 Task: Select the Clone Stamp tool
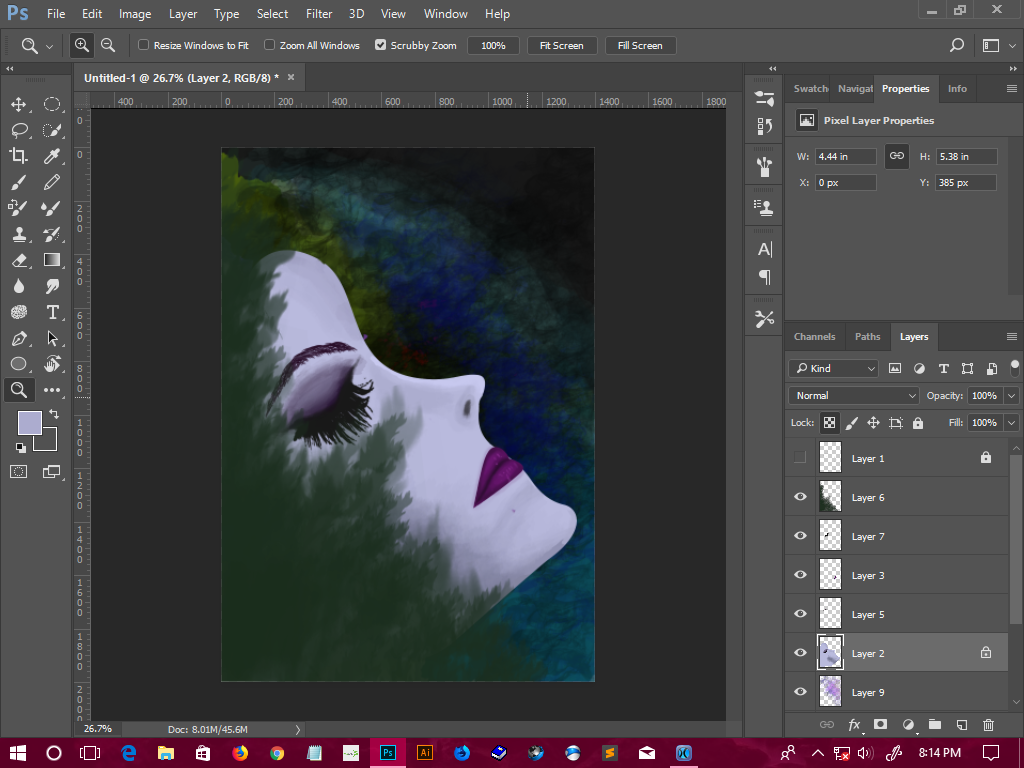[20, 234]
